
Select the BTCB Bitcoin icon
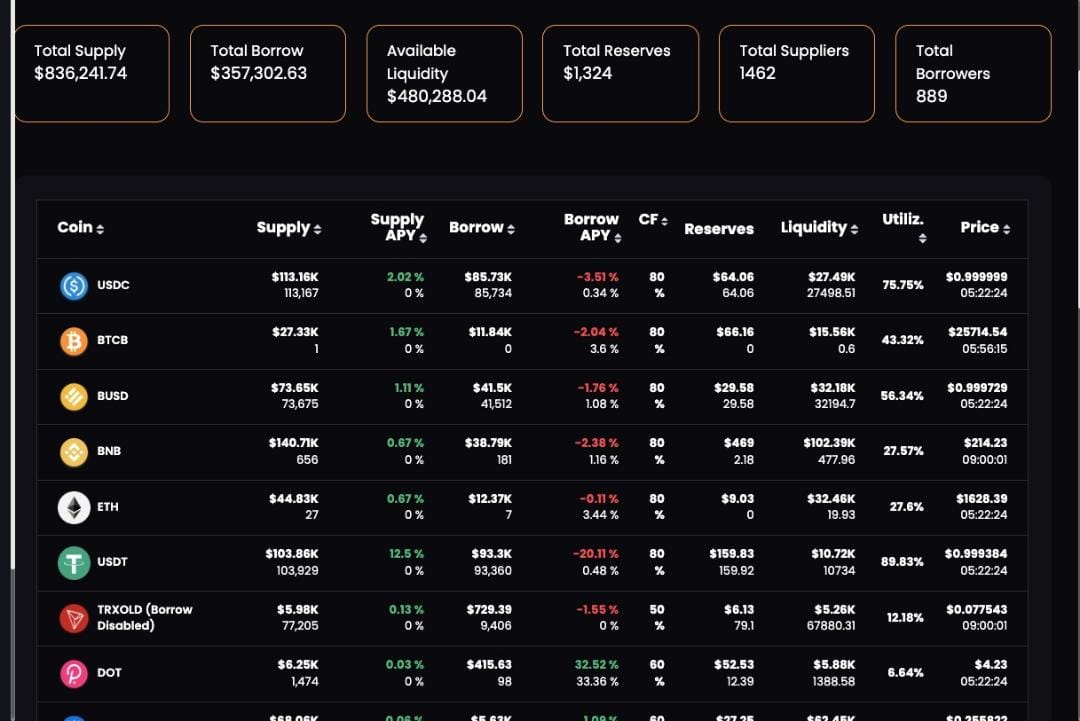[72, 340]
